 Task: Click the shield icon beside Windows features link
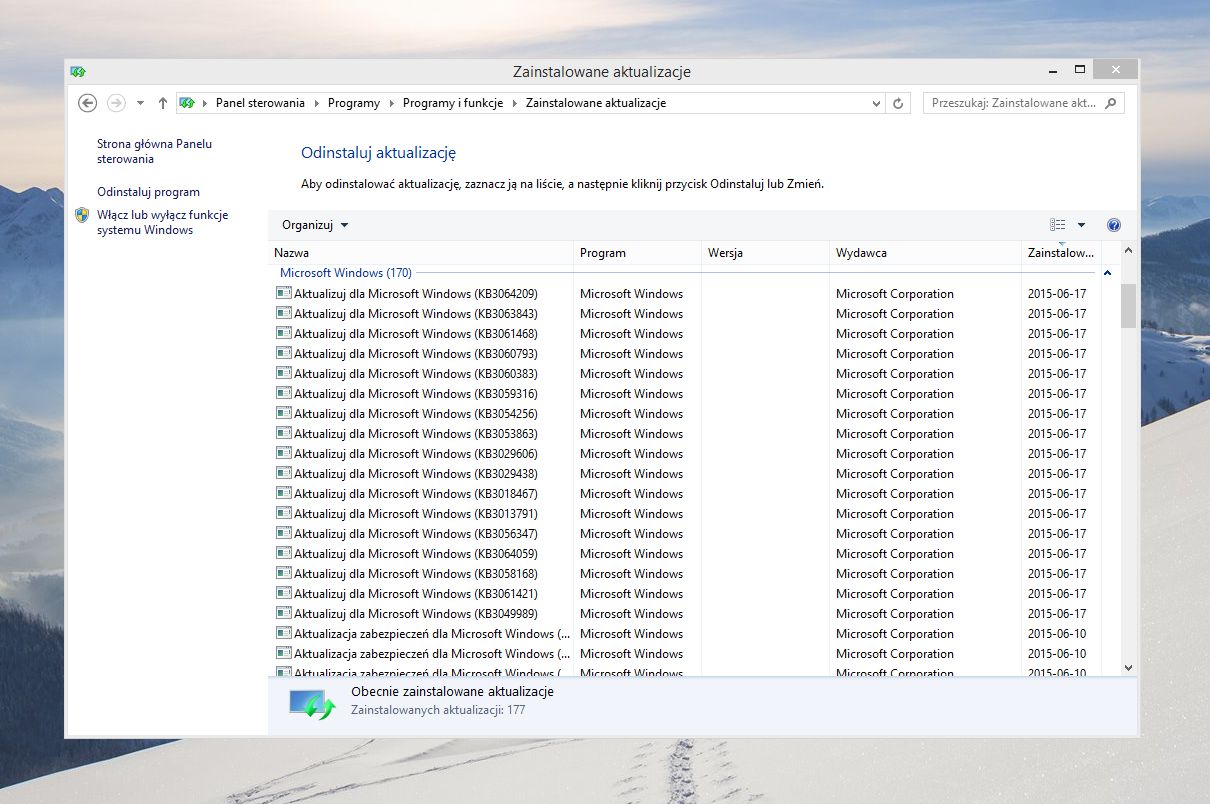[82, 215]
